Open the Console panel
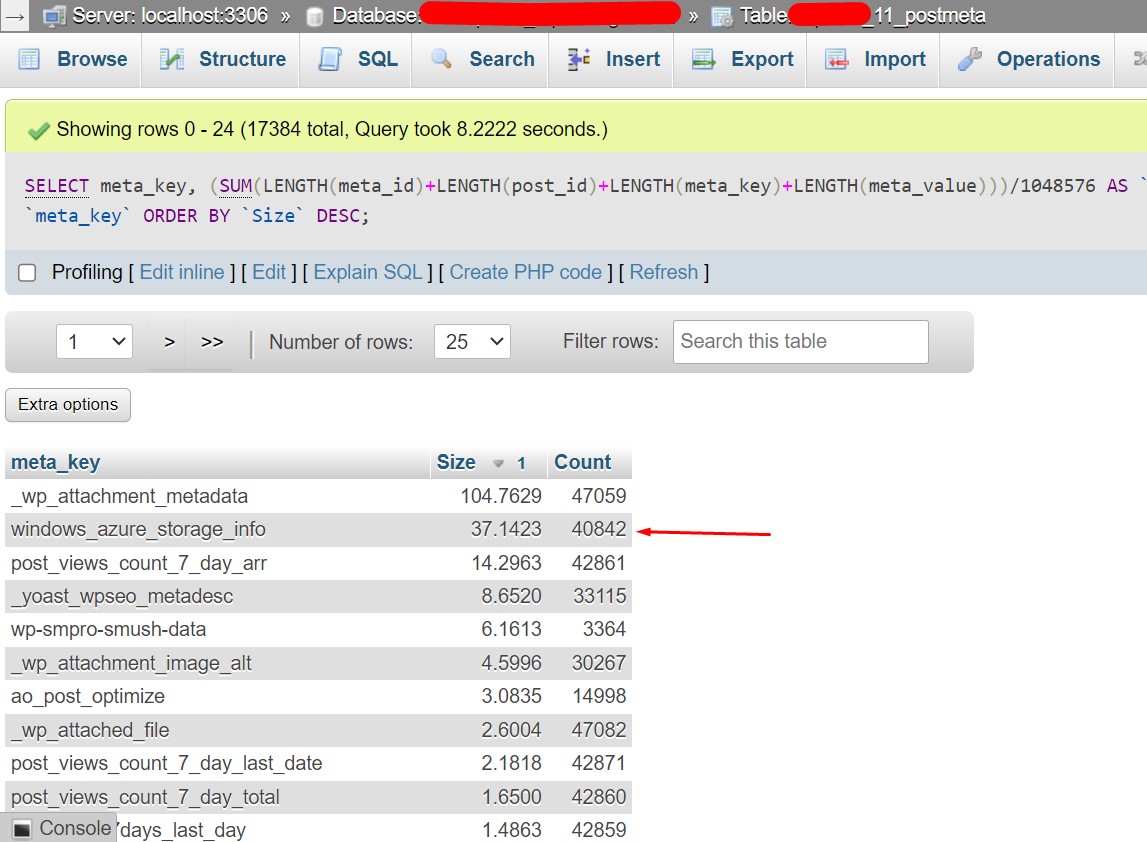 (x=59, y=828)
